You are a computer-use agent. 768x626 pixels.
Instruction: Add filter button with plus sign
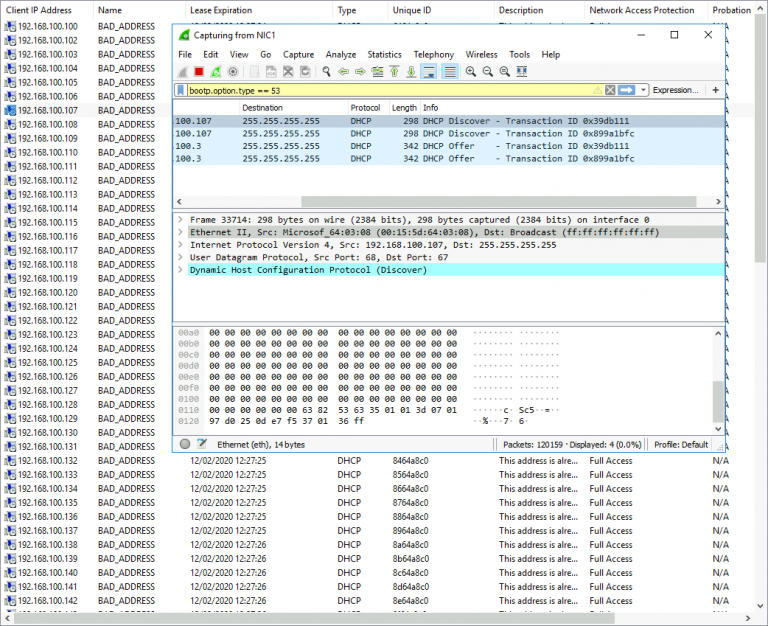pos(715,90)
